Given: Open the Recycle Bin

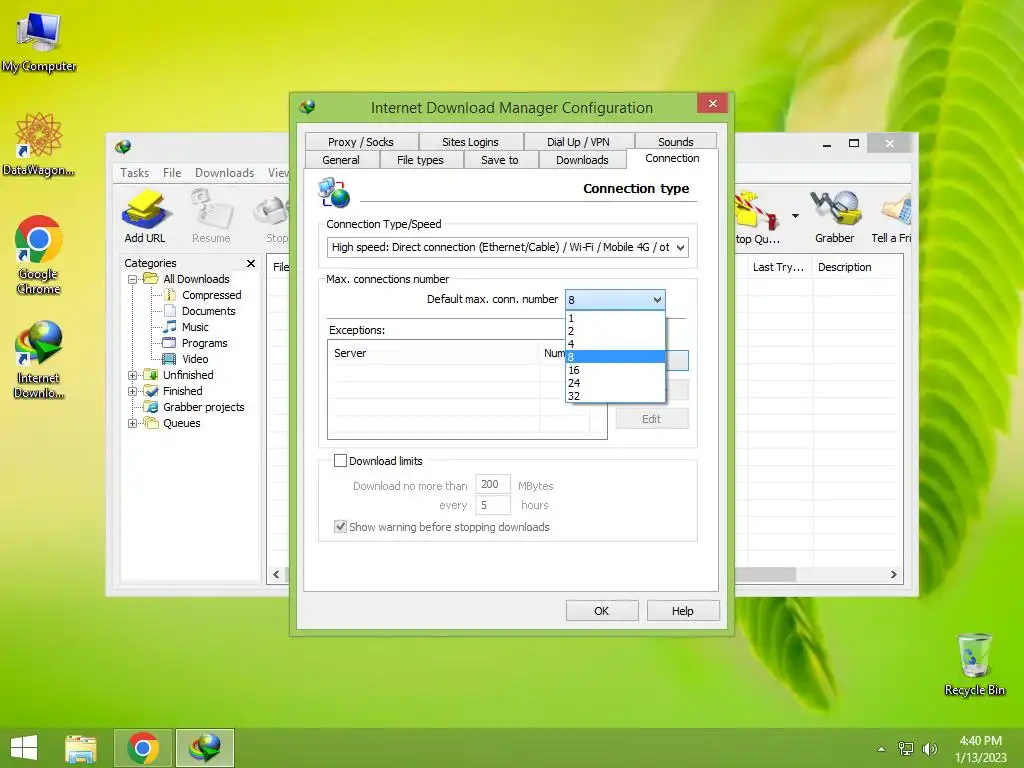Looking at the screenshot, I should click(x=974, y=664).
